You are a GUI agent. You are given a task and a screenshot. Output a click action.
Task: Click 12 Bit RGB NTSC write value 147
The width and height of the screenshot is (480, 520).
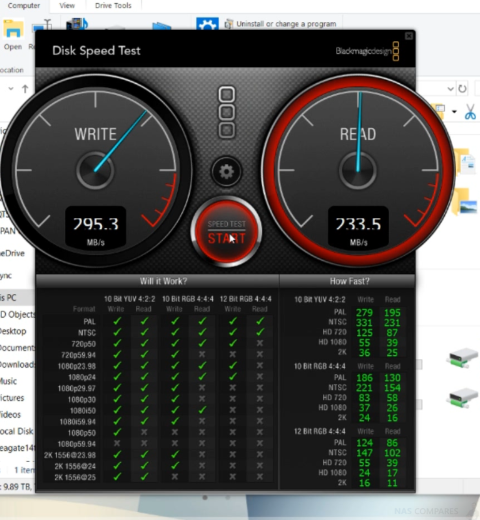point(364,453)
